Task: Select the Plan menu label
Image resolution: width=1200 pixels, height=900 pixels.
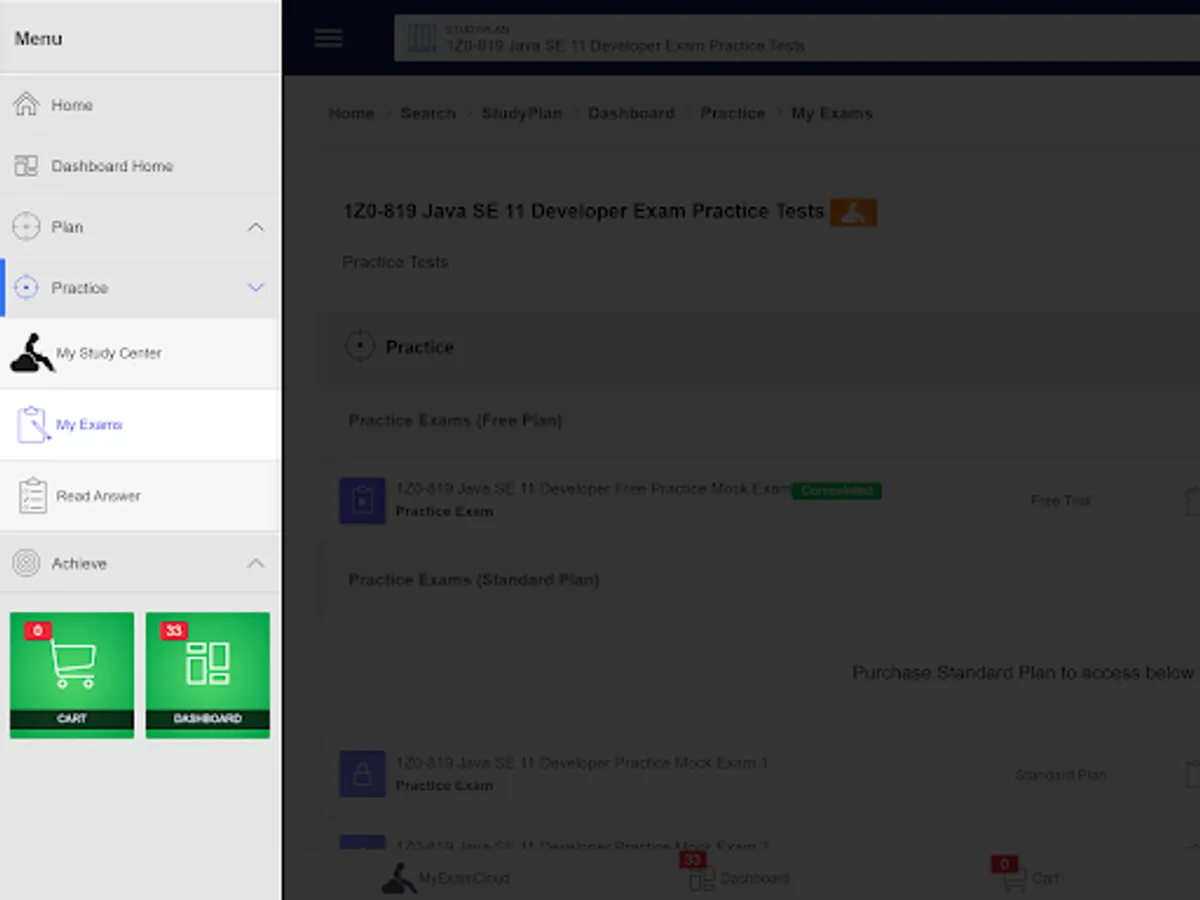Action: (x=67, y=227)
